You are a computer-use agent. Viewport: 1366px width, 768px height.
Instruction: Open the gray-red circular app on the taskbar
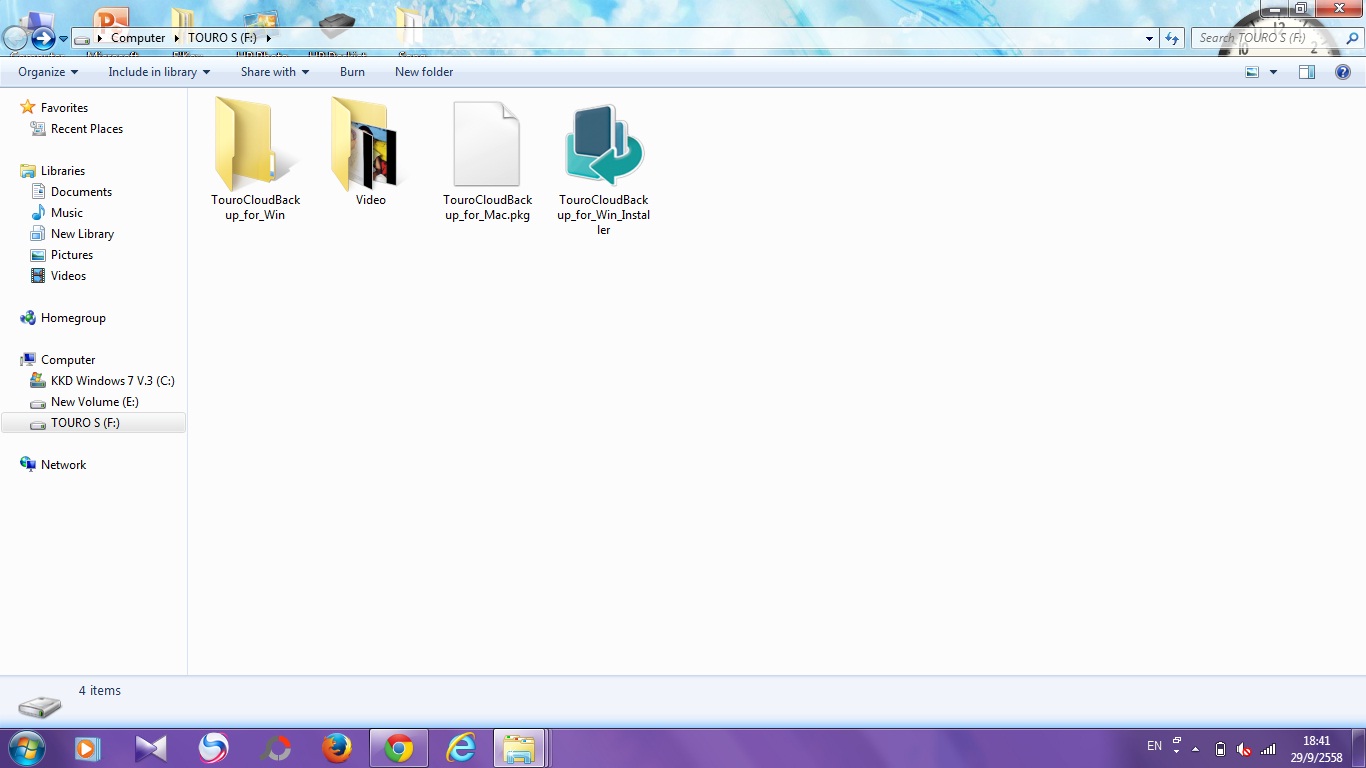(x=275, y=748)
